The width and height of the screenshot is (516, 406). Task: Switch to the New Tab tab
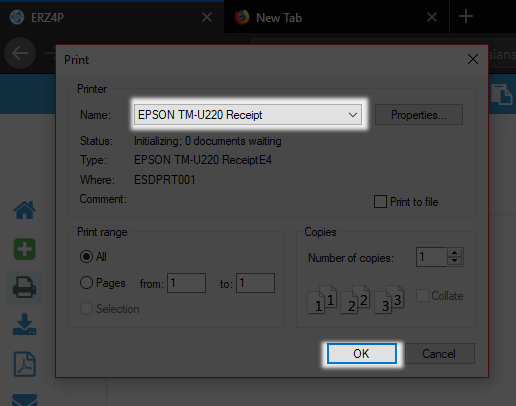tap(337, 17)
